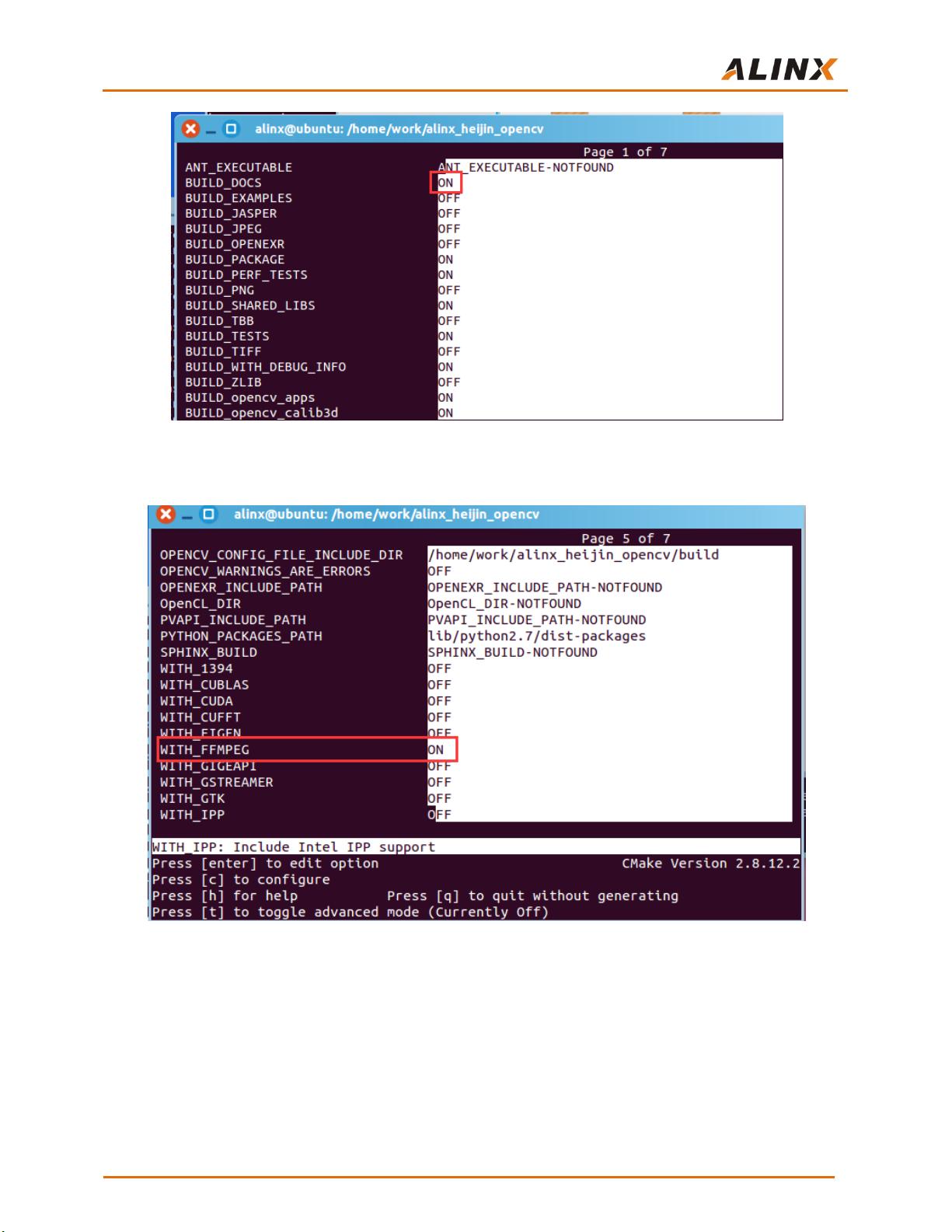Viewport: 952px width, 1232px height.
Task: Minimize the terminal window showing Page 1 of 7
Action: coord(211,130)
